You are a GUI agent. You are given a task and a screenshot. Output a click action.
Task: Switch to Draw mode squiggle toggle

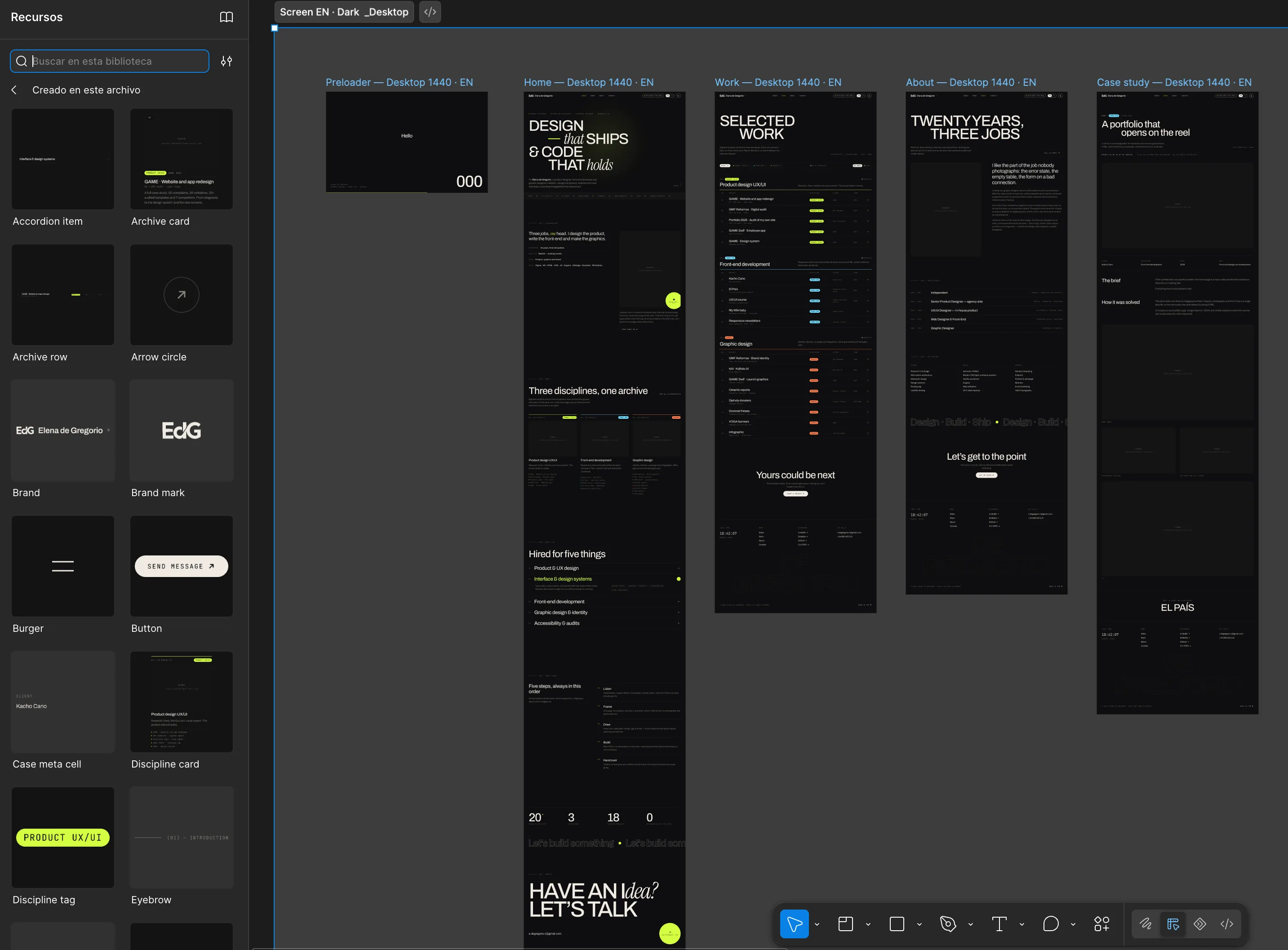tap(1146, 923)
